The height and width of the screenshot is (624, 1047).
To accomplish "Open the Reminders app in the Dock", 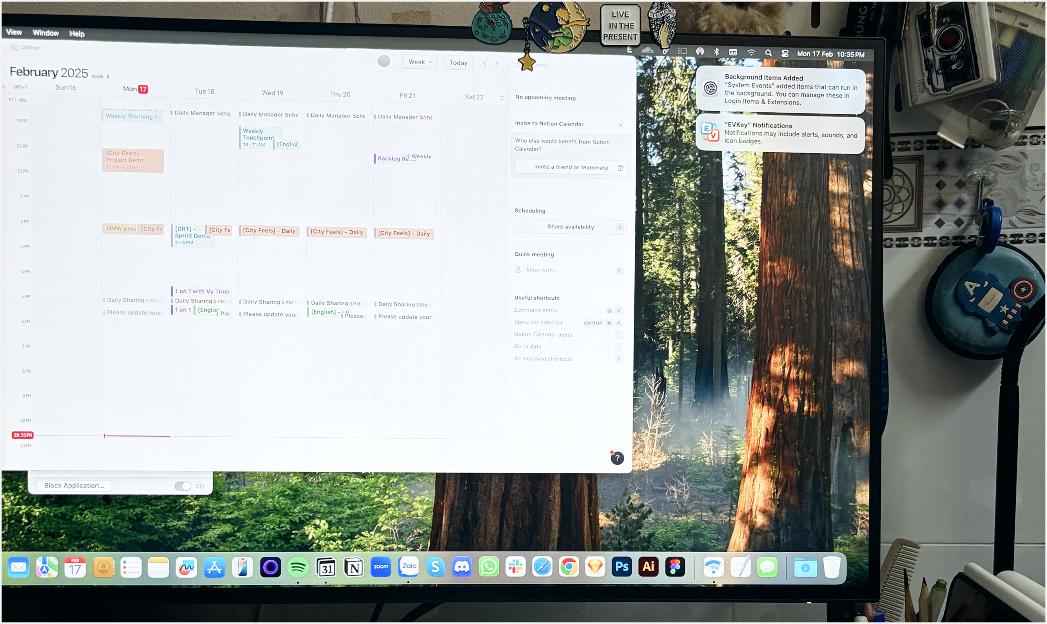I will 132,567.
